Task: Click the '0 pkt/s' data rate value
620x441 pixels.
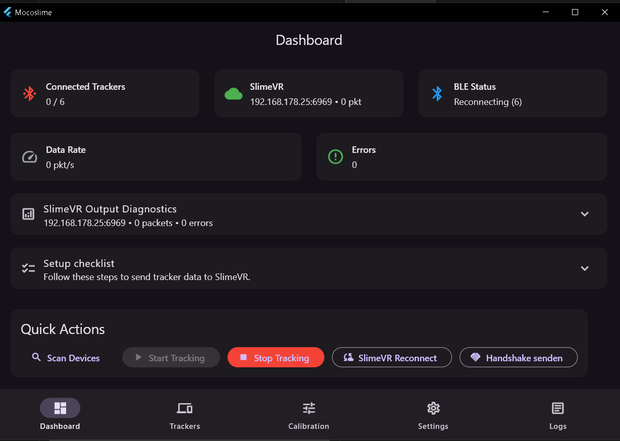Action: point(60,165)
